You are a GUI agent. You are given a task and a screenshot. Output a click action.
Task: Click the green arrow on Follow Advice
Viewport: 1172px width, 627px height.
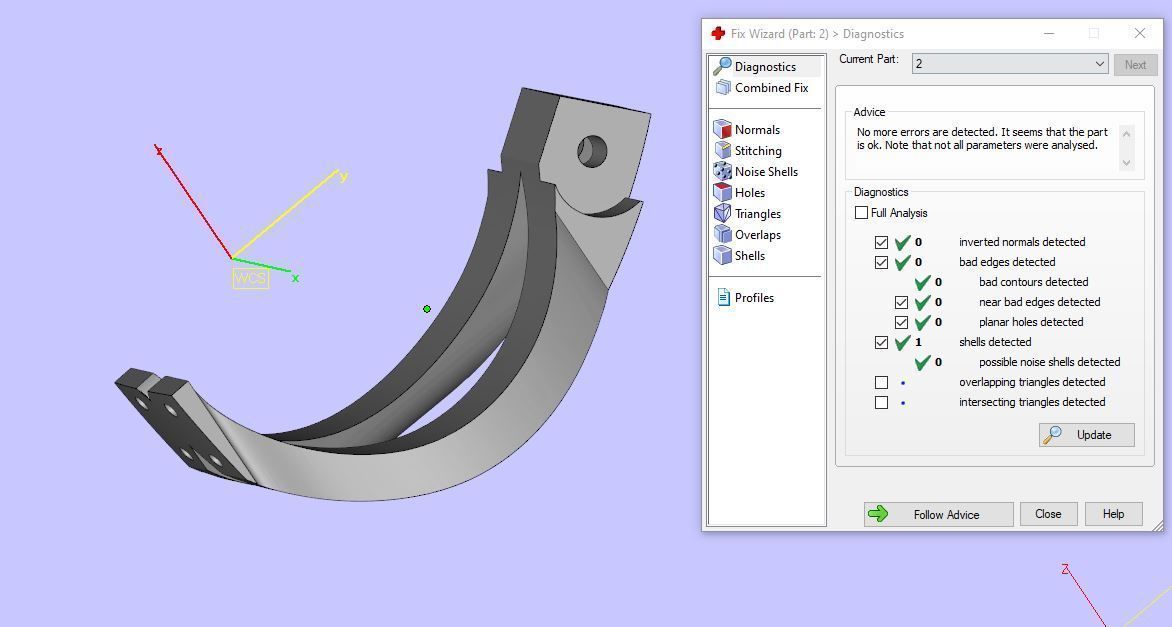[x=878, y=513]
